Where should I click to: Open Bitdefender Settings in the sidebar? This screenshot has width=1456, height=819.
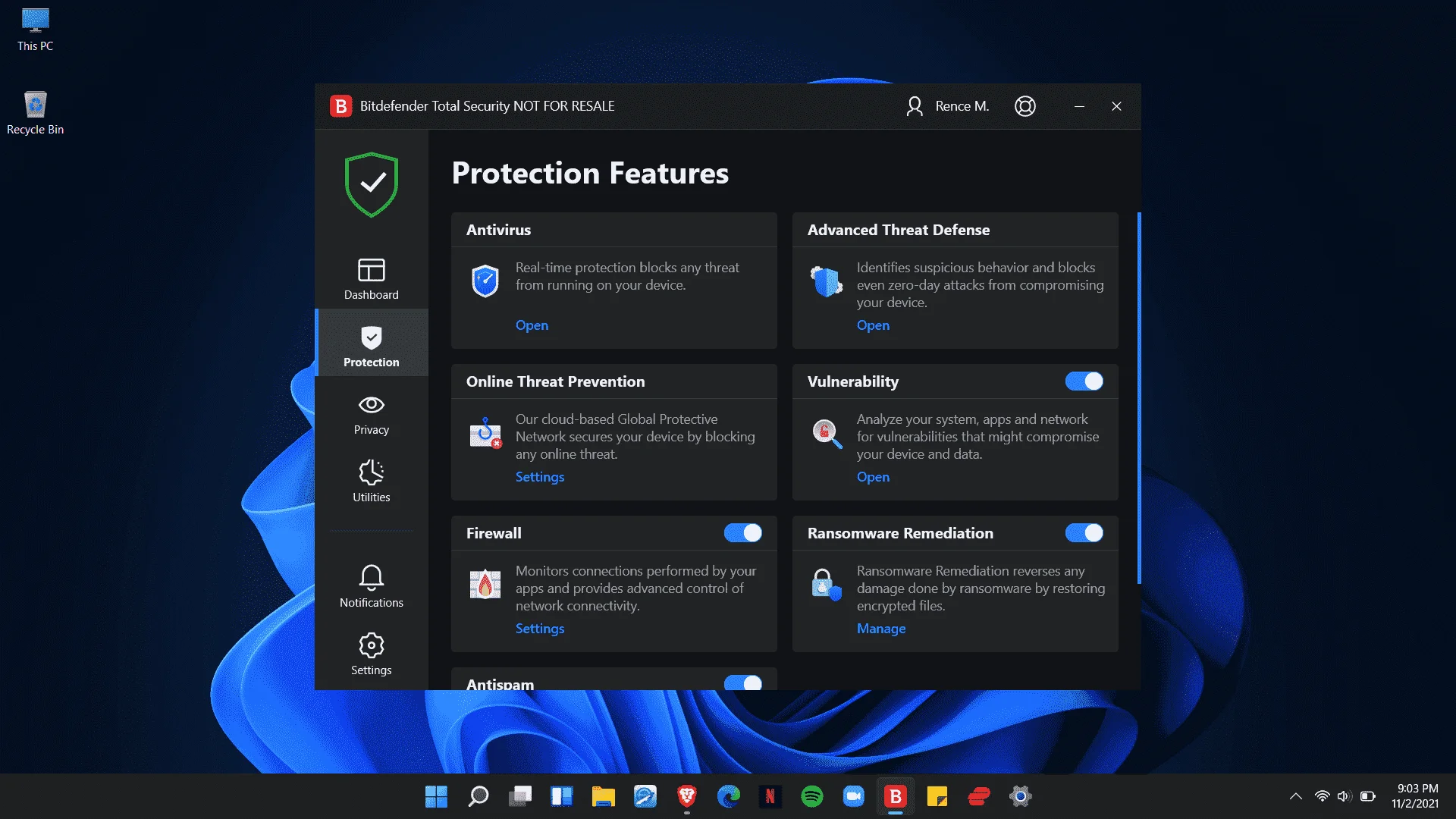(x=372, y=654)
